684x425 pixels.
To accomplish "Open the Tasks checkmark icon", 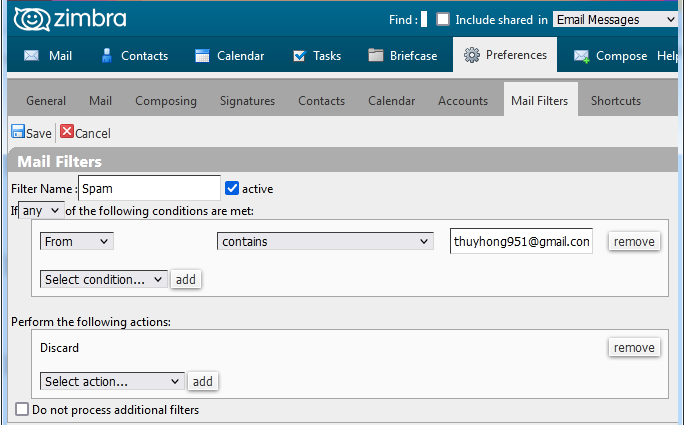I will 299,56.
